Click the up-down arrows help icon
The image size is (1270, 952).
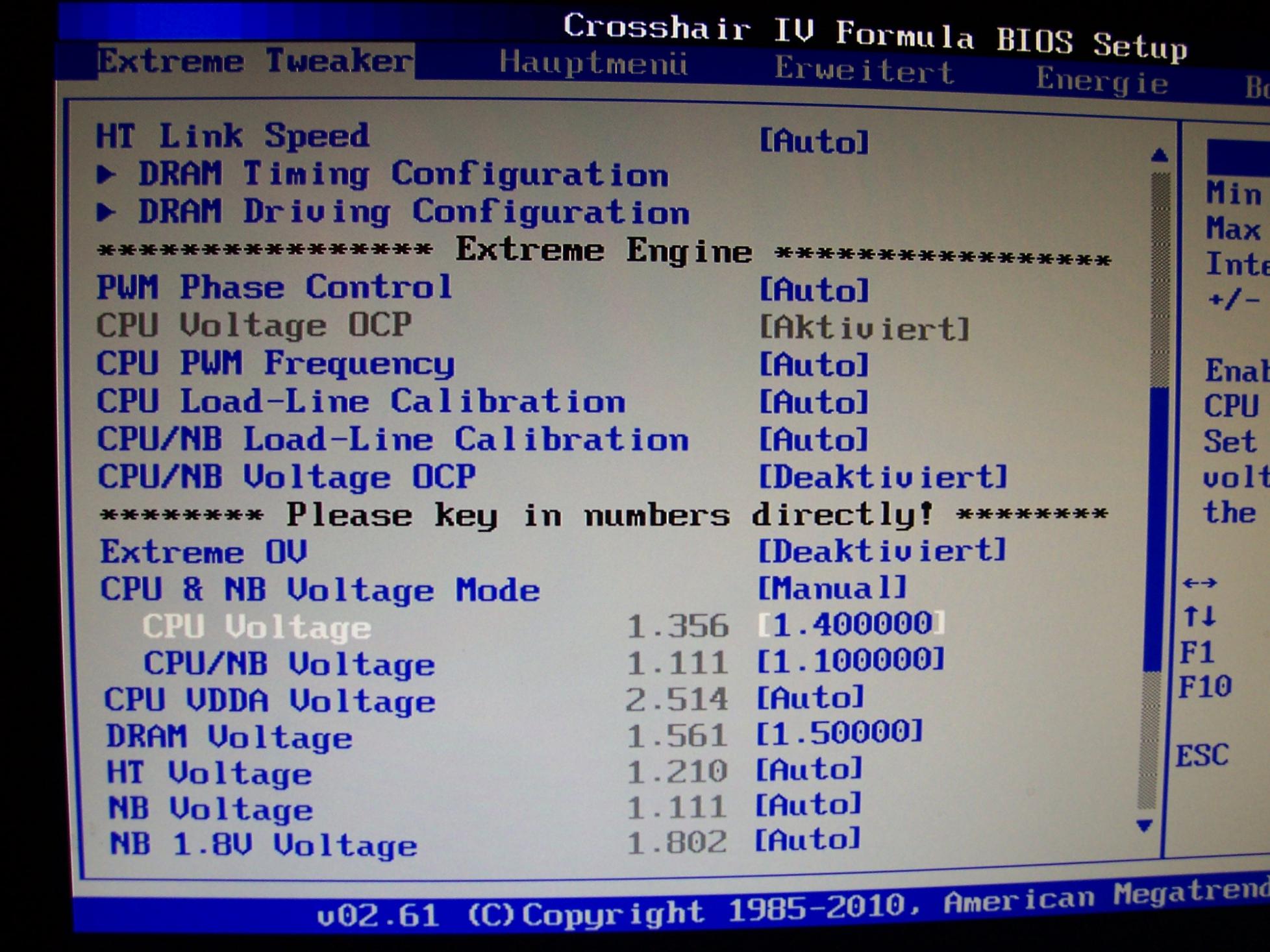(x=1199, y=616)
